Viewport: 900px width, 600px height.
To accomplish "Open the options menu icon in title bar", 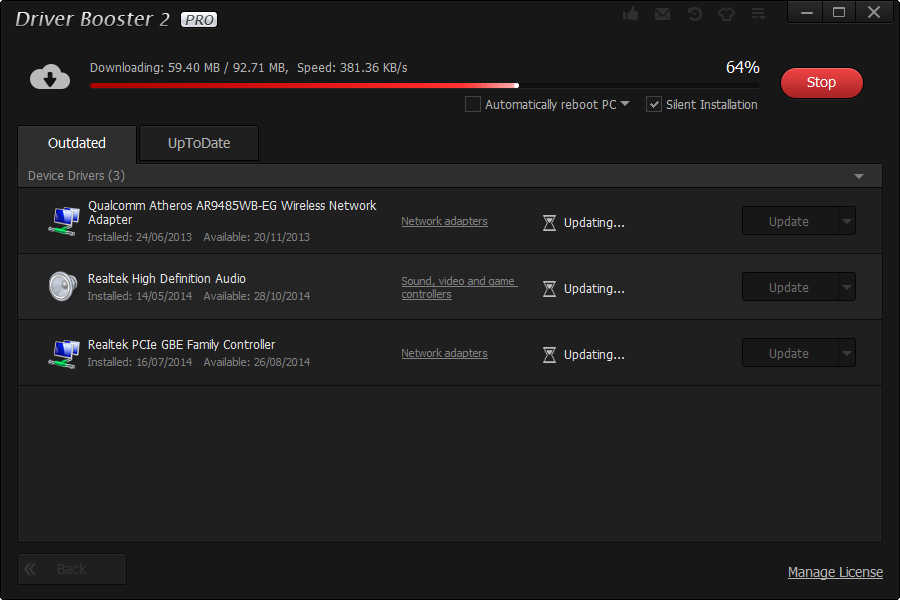I will pos(759,14).
